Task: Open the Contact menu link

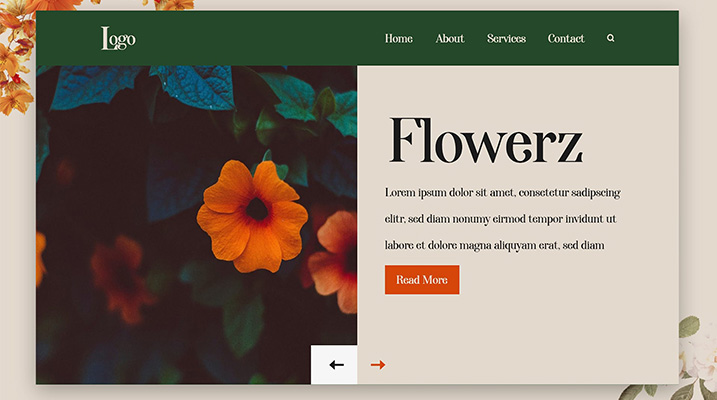Action: tap(566, 39)
